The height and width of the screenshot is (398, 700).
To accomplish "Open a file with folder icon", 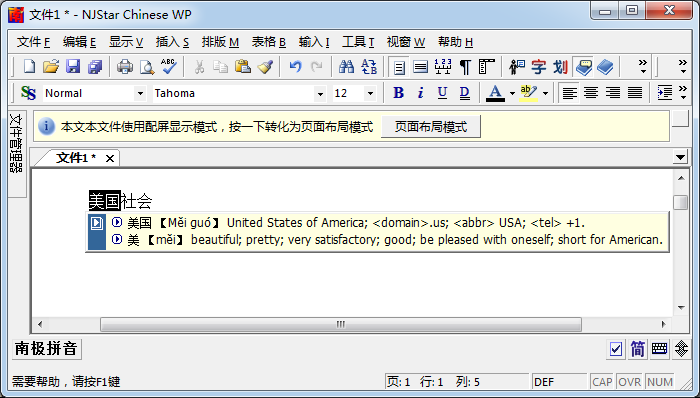I will [x=51, y=67].
